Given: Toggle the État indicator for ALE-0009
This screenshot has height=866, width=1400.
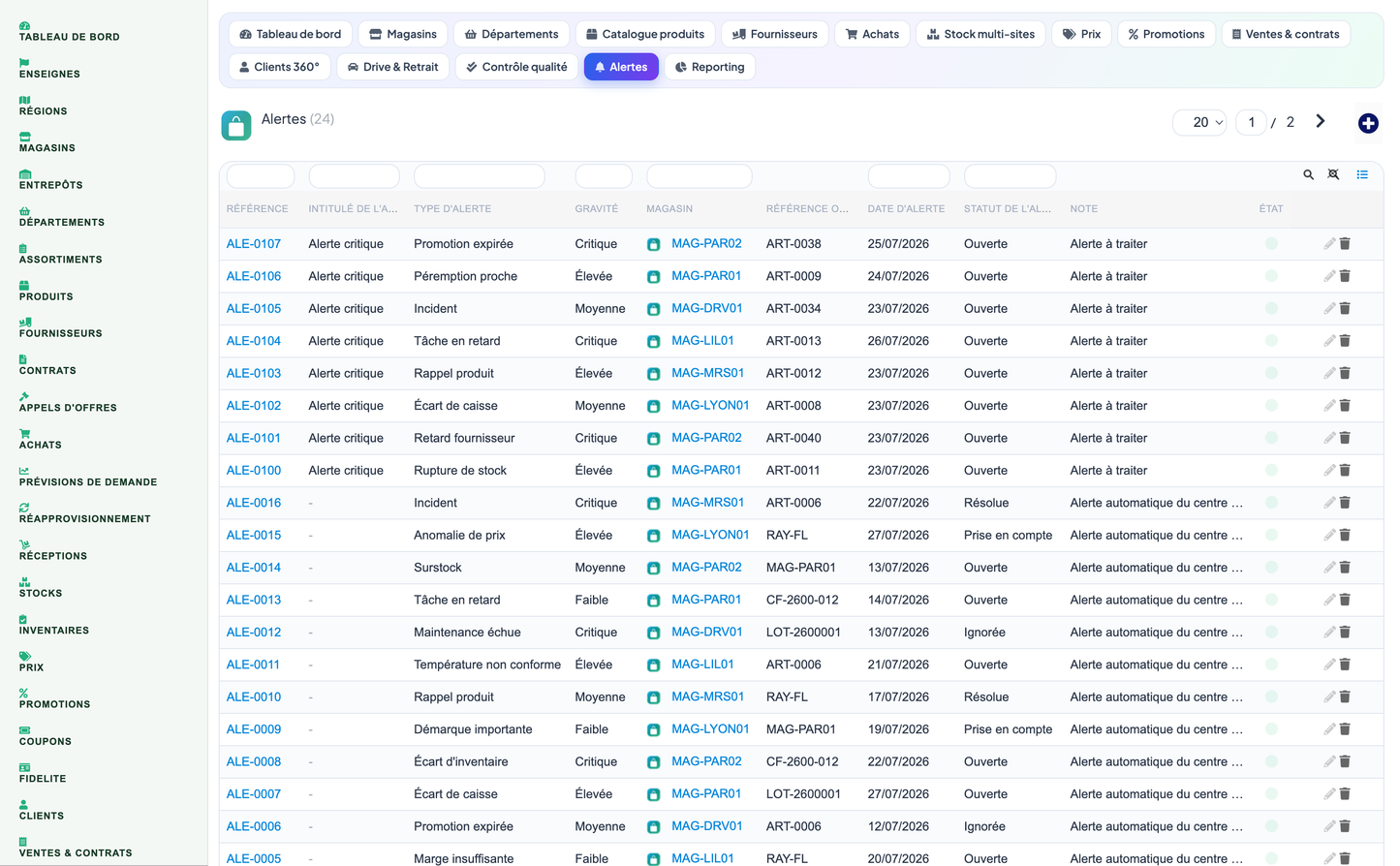Looking at the screenshot, I should (x=1271, y=729).
